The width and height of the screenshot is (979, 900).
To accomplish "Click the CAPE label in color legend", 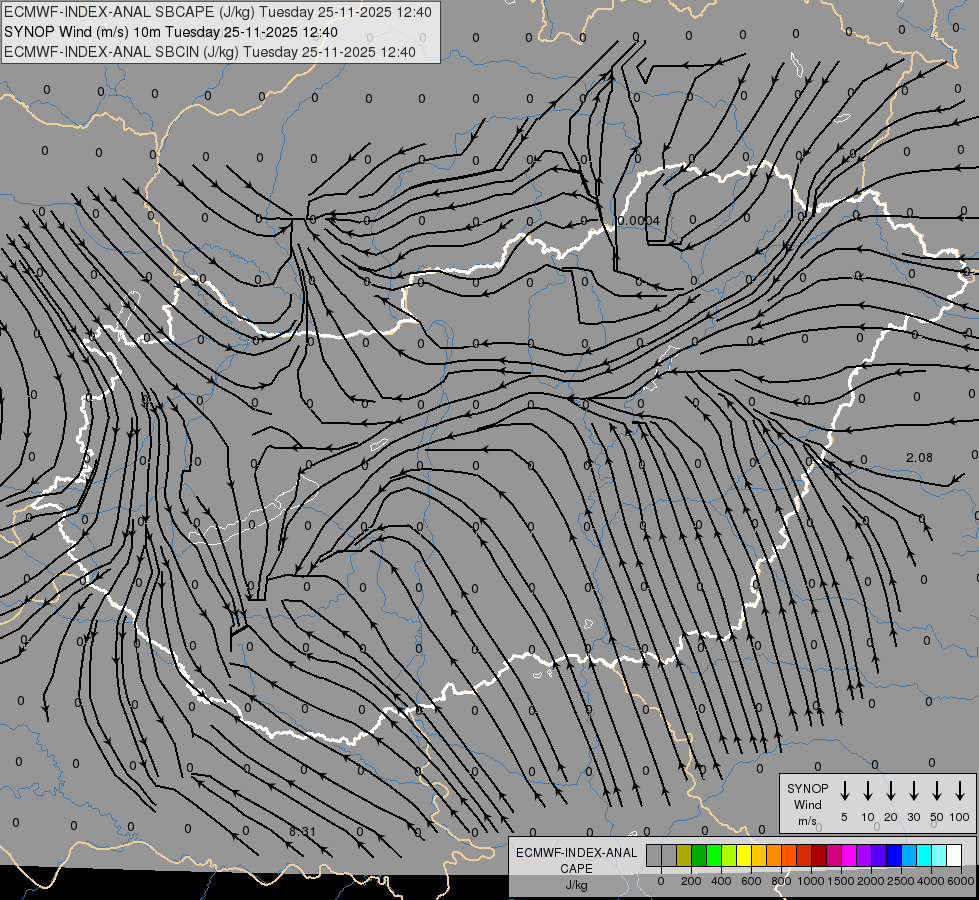I will pyautogui.click(x=576, y=869).
